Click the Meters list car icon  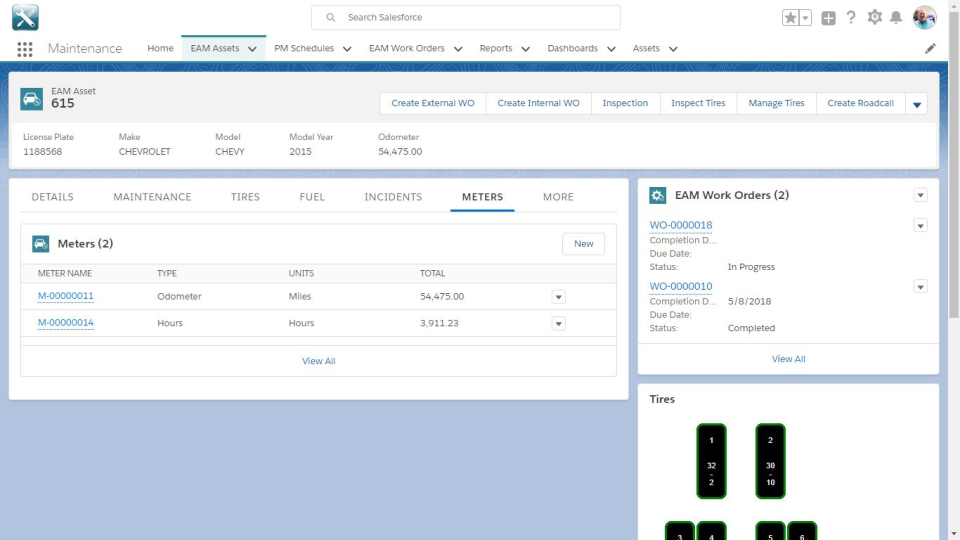(40, 244)
